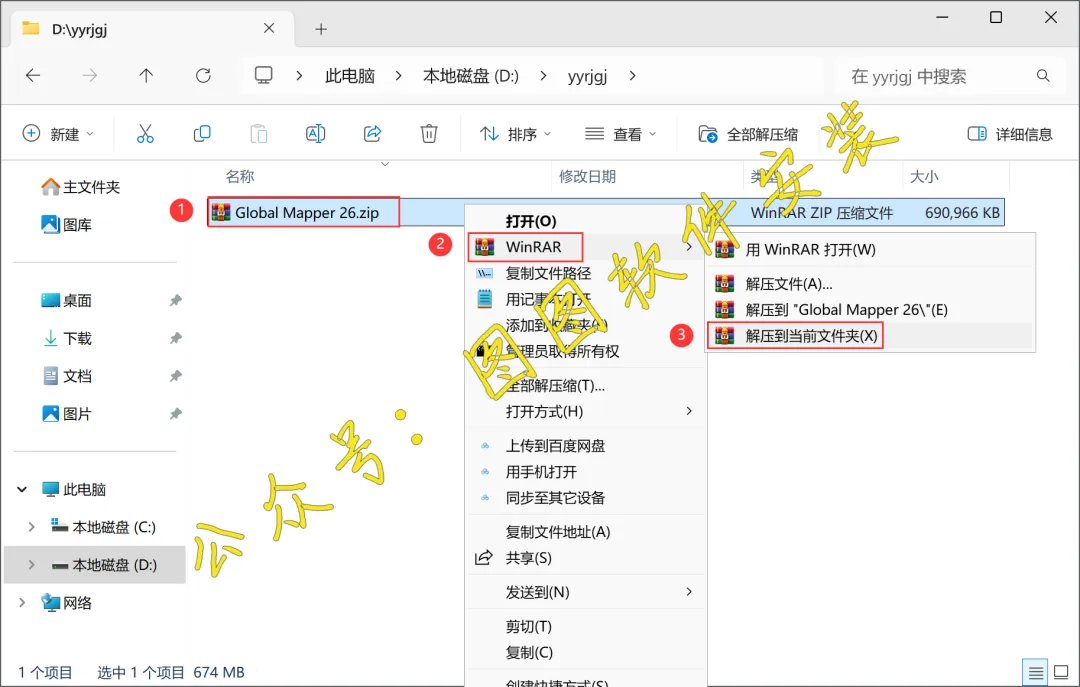1080x687 pixels.
Task: Expand the 网络 tree node
Action: pyautogui.click(x=22, y=603)
